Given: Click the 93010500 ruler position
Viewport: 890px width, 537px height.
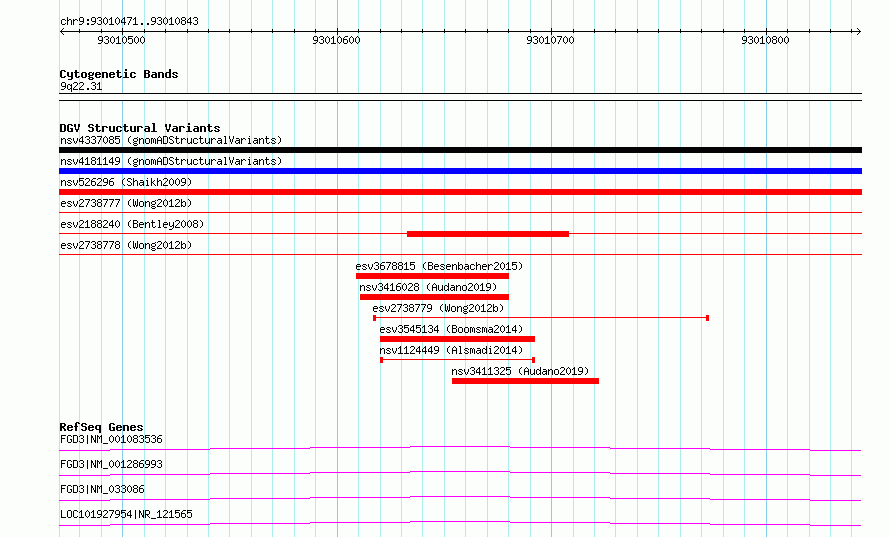Looking at the screenshot, I should pyautogui.click(x=121, y=40).
